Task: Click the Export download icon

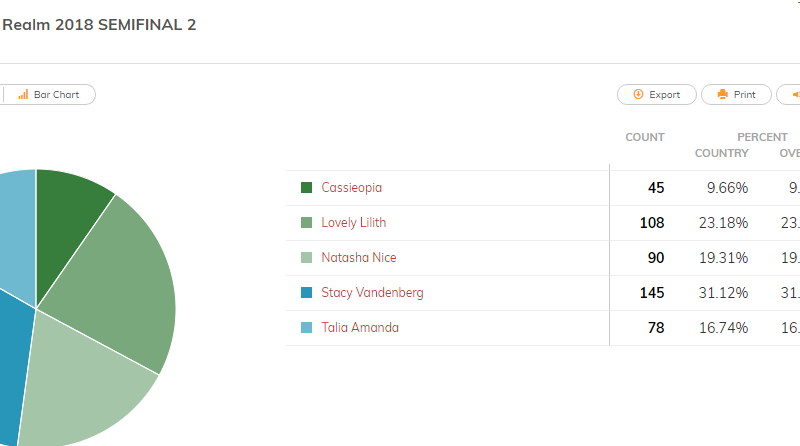Action: pyautogui.click(x=638, y=94)
